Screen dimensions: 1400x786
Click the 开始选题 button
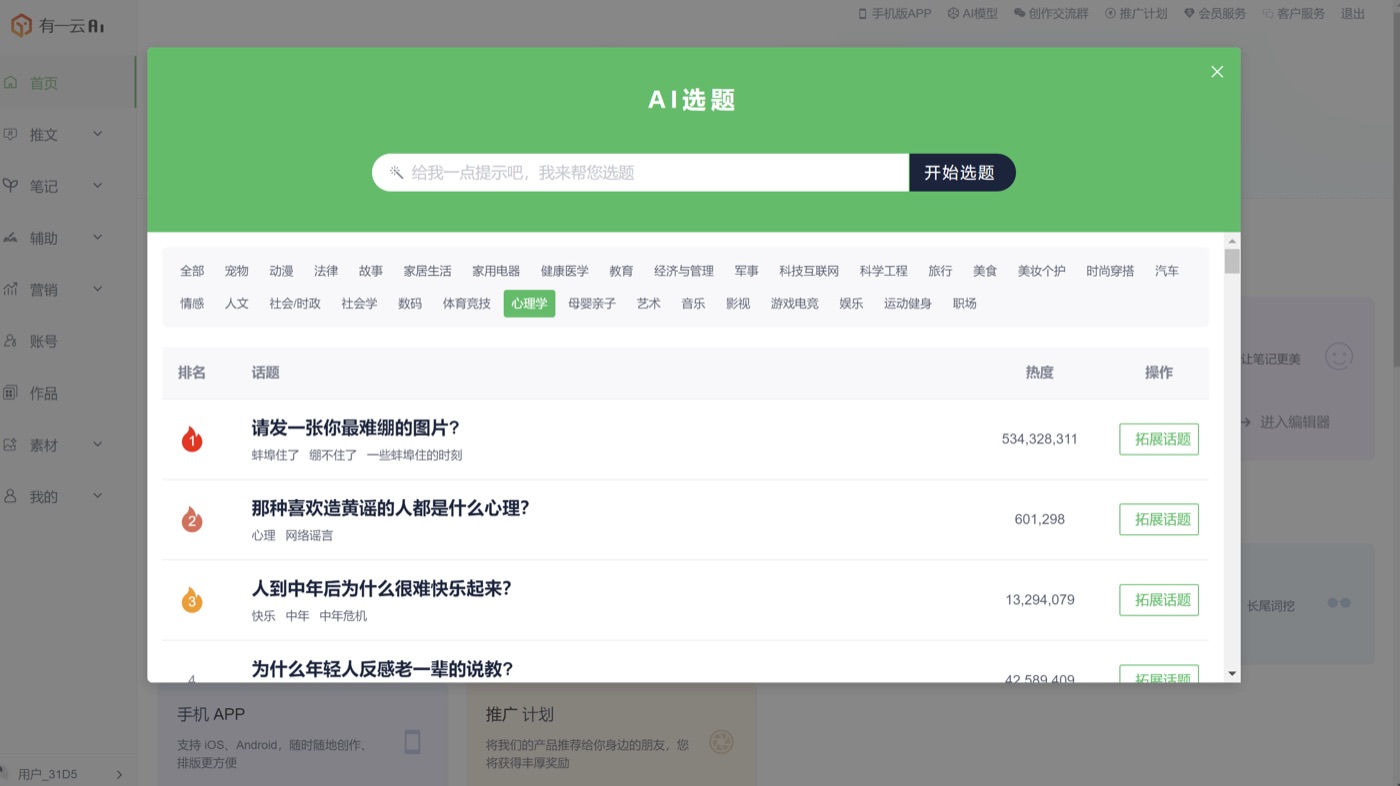coord(962,172)
